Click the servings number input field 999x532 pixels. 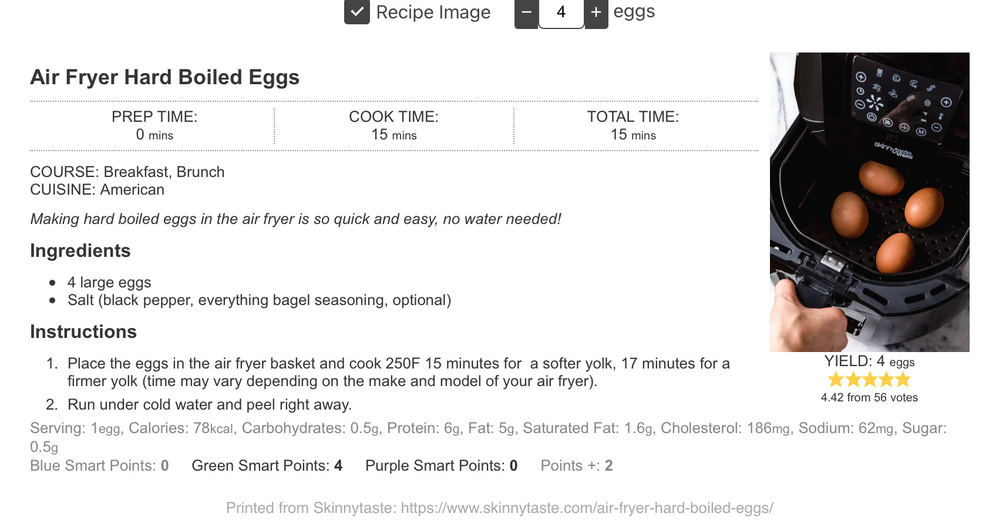coord(561,13)
